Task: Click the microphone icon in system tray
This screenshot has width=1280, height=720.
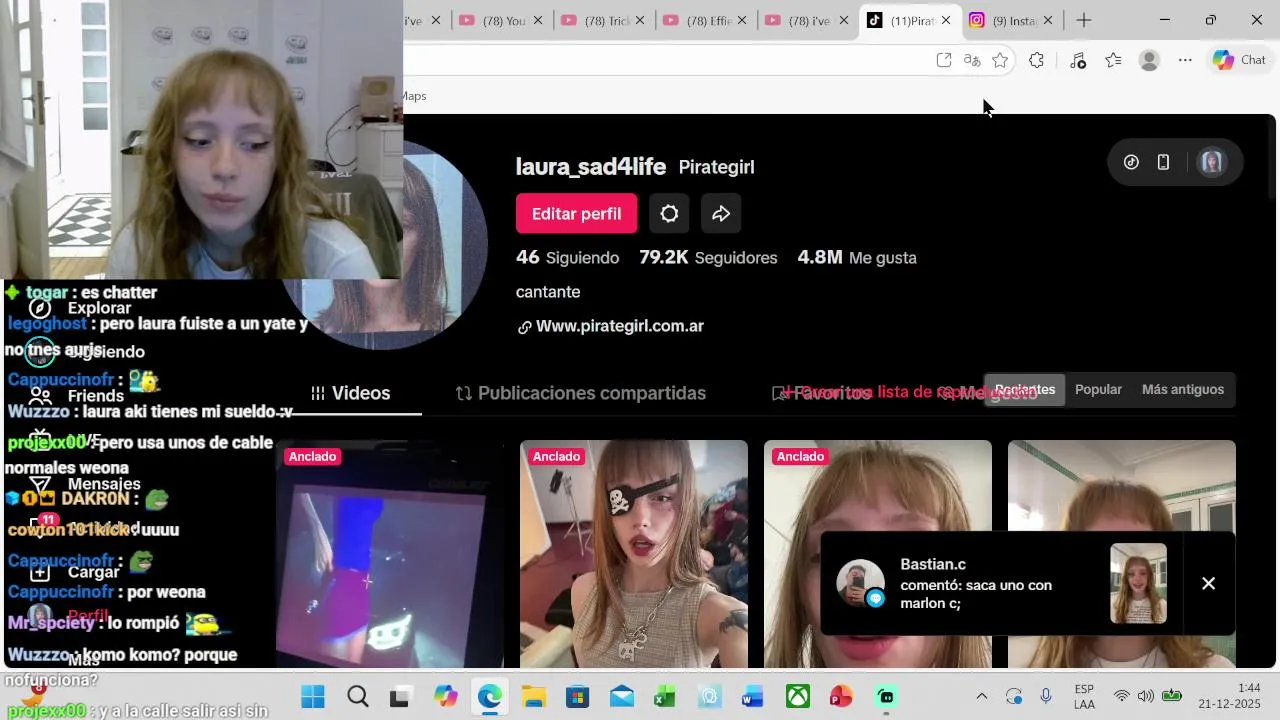Action: click(x=1046, y=697)
